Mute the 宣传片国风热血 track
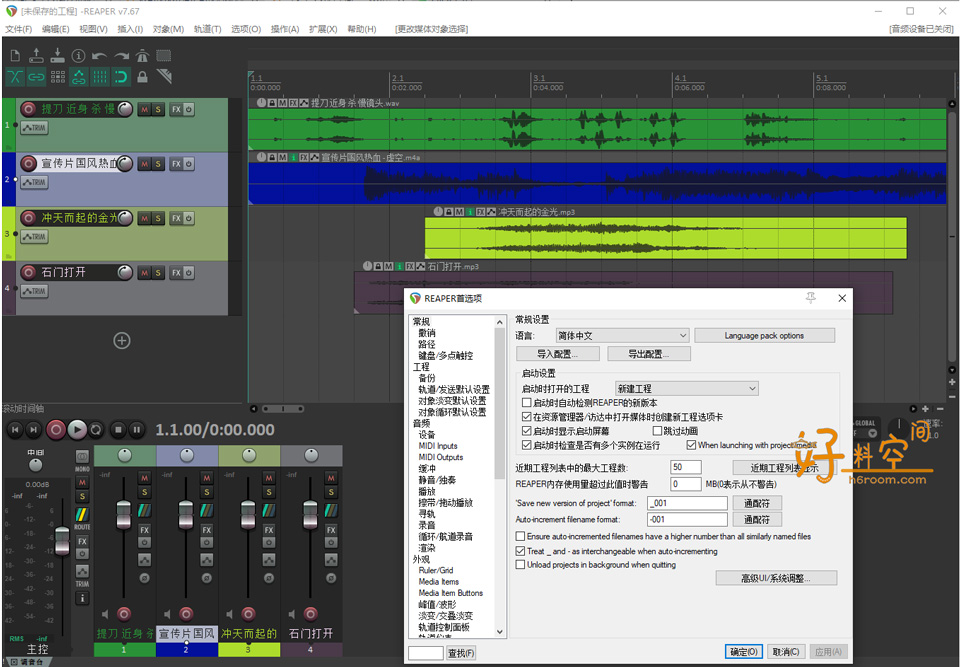Image resolution: width=960 pixels, height=667 pixels. point(144,163)
